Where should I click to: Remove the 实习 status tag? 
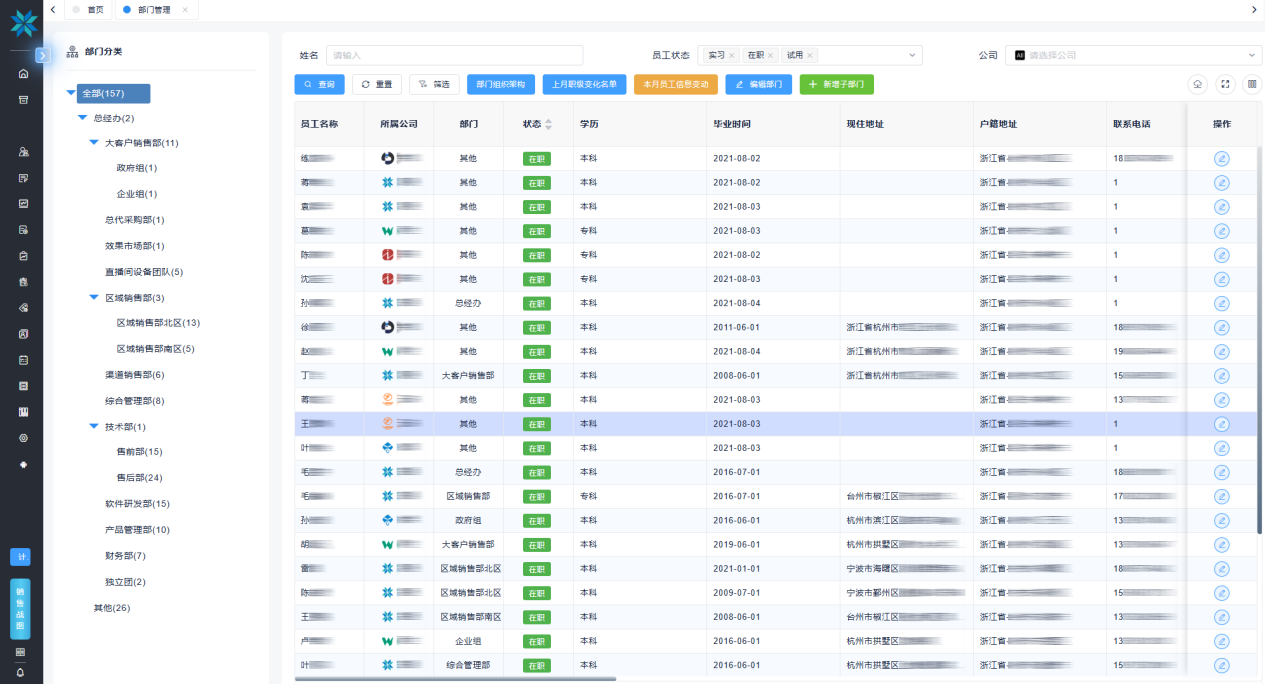[731, 55]
